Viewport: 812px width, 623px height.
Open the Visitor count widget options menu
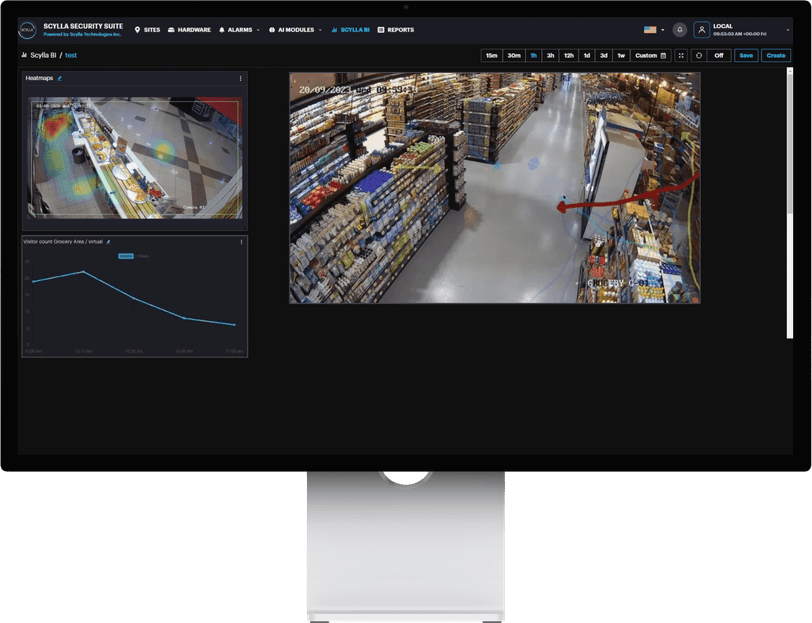point(241,242)
